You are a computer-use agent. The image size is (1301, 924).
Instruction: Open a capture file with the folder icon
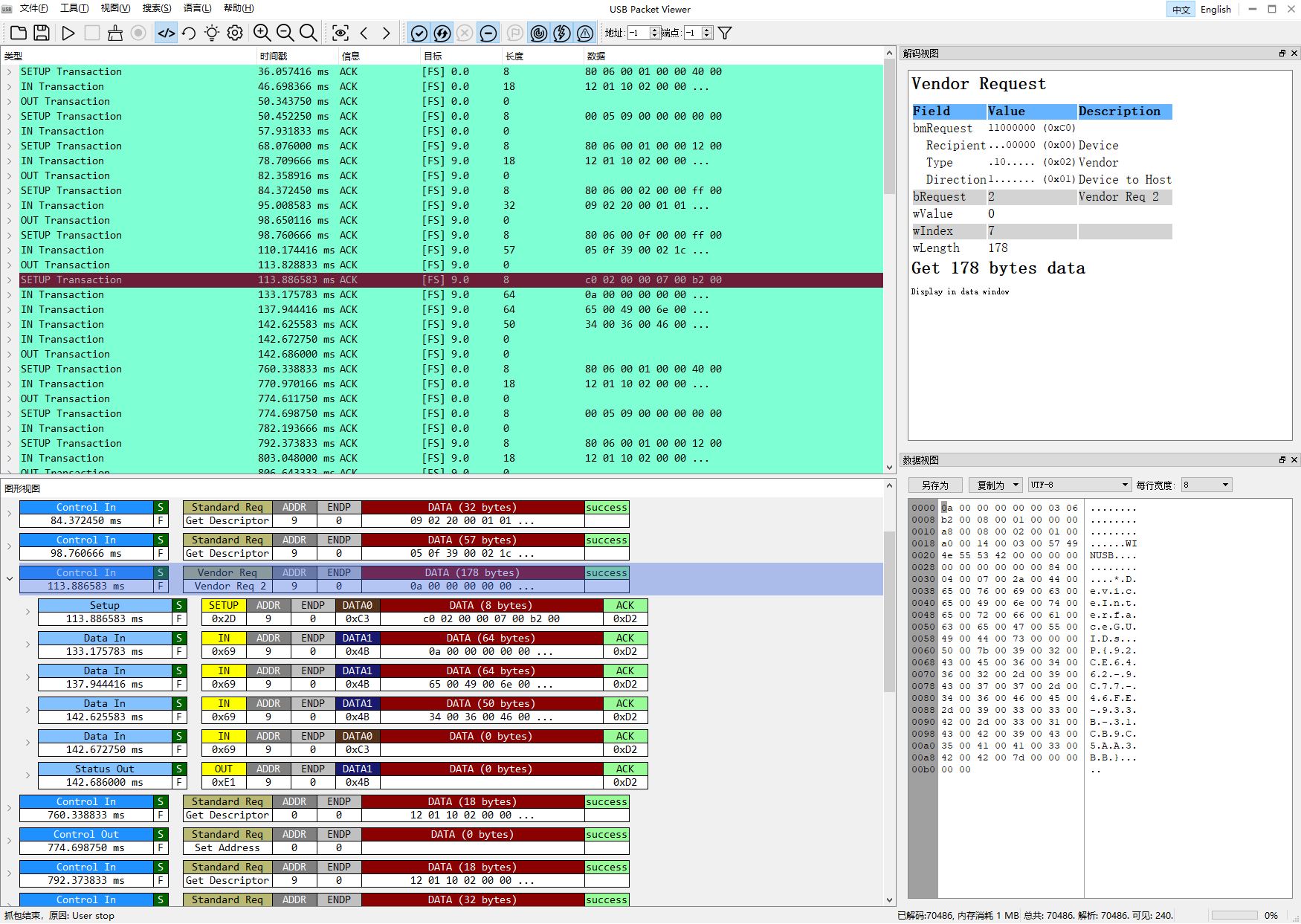(x=19, y=33)
